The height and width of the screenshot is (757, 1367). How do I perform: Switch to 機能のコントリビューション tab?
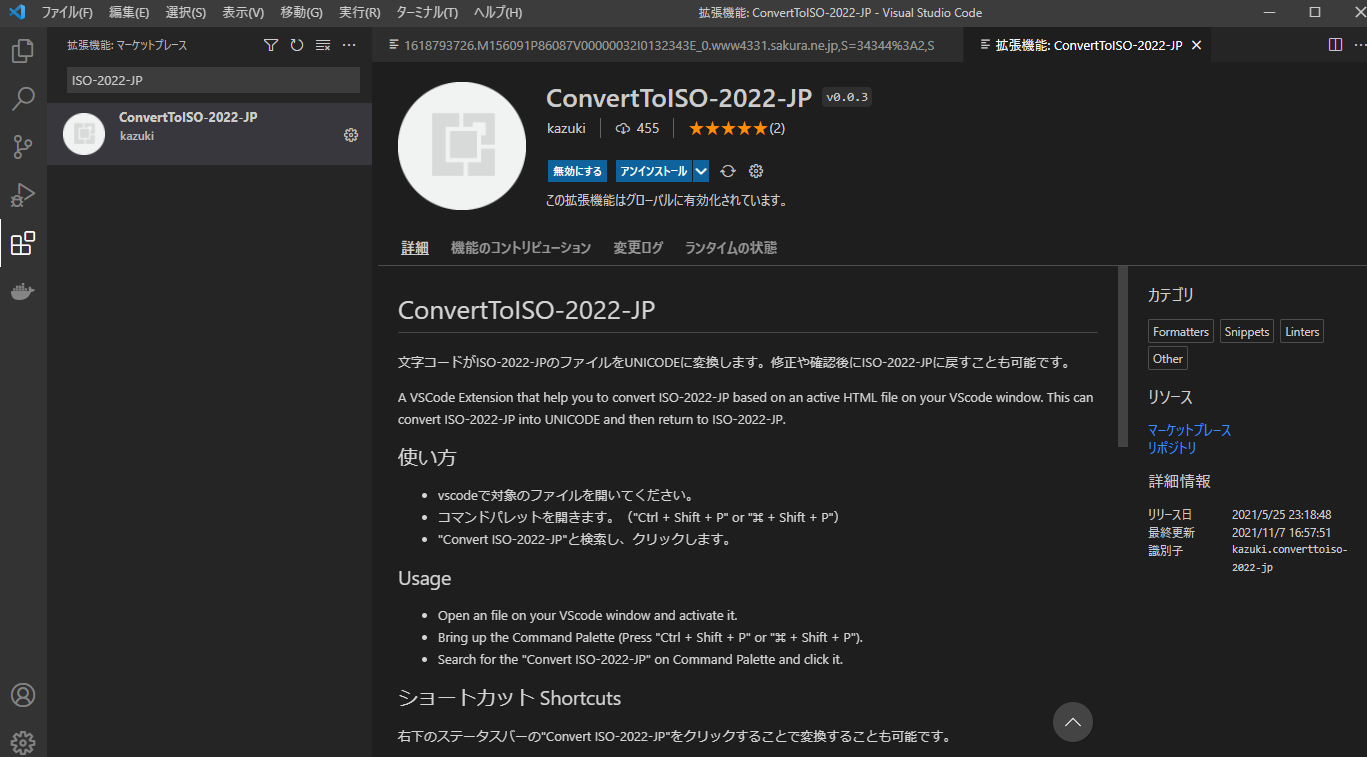[x=521, y=248]
